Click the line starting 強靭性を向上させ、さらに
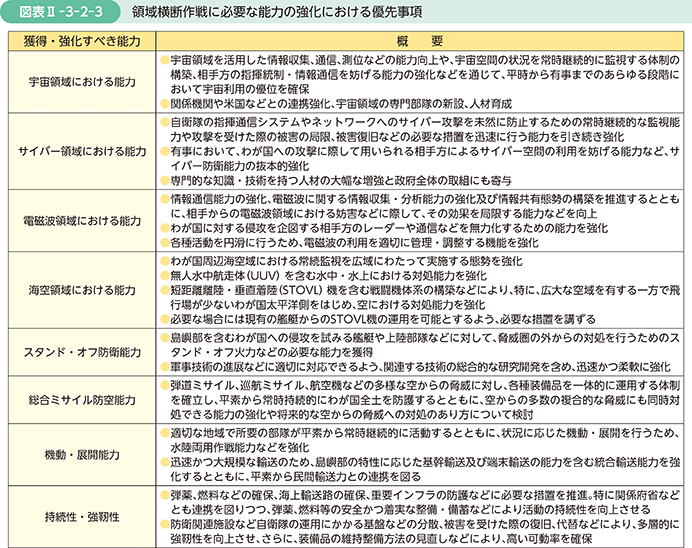The width and height of the screenshot is (692, 548). [x=382, y=539]
